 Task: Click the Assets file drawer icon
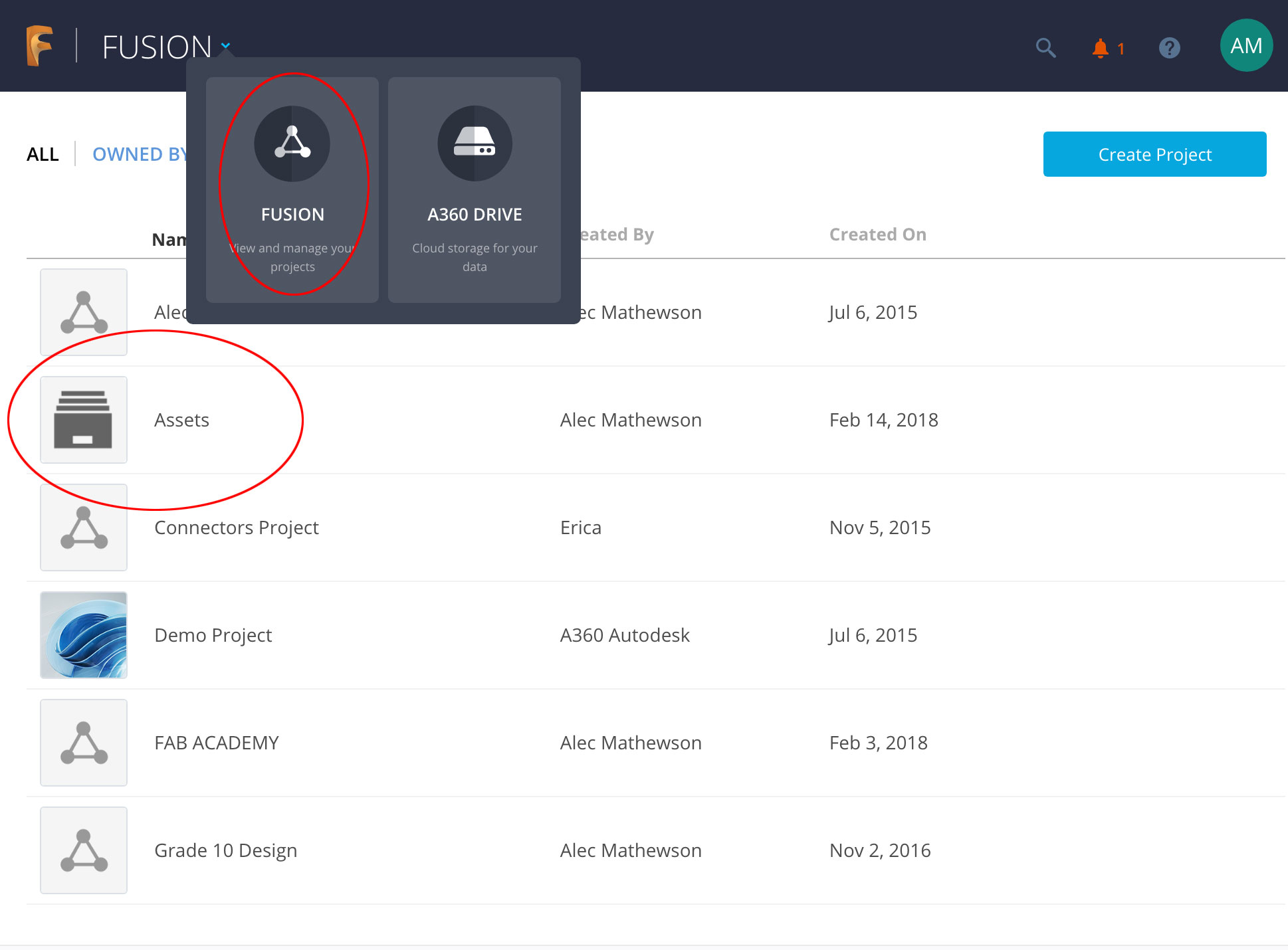point(84,420)
